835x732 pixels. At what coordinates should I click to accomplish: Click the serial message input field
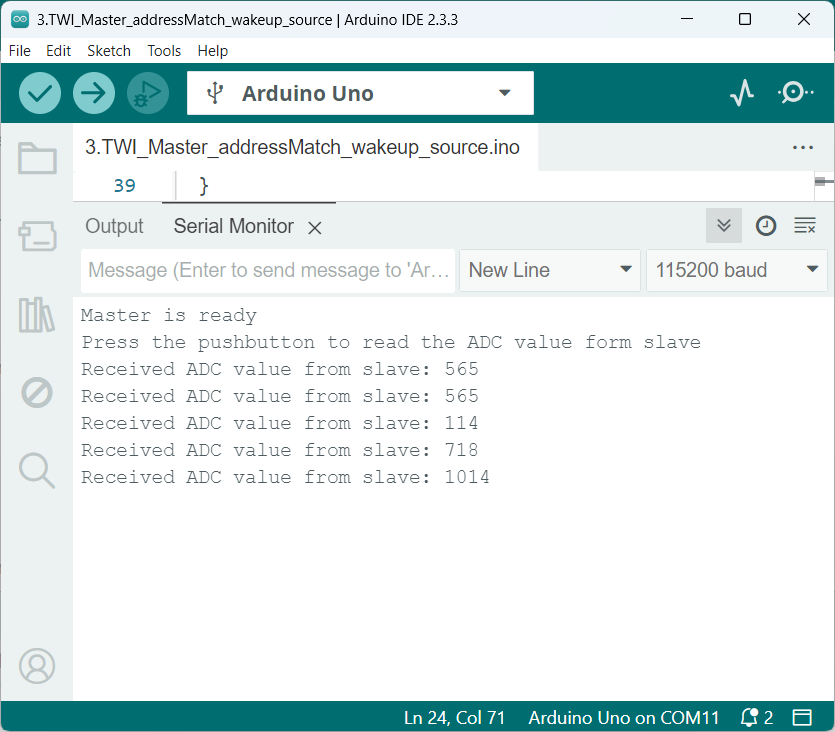pos(268,270)
